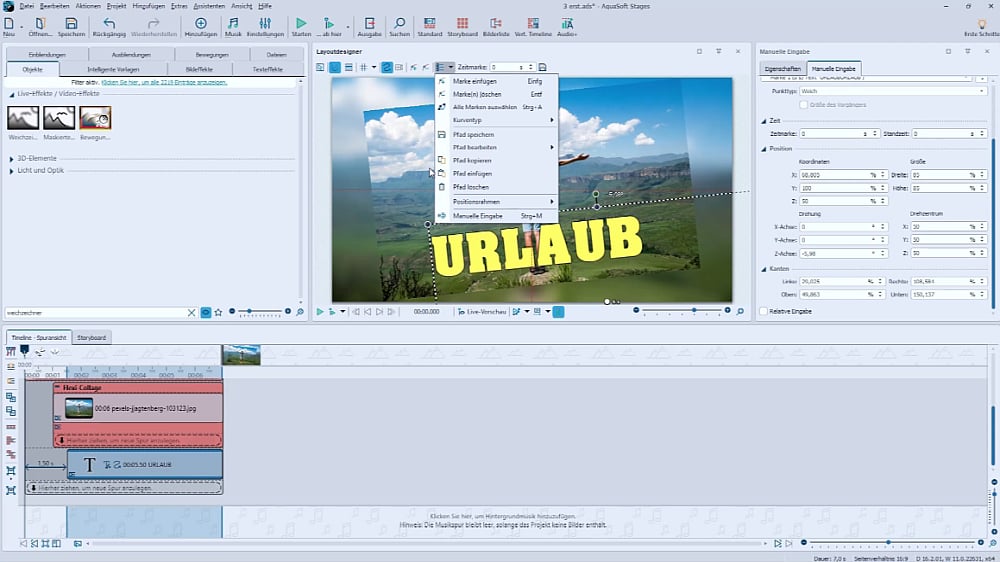Viewport: 1000px width, 562px height.
Task: Open the Storyboard view icon
Action: tap(462, 22)
